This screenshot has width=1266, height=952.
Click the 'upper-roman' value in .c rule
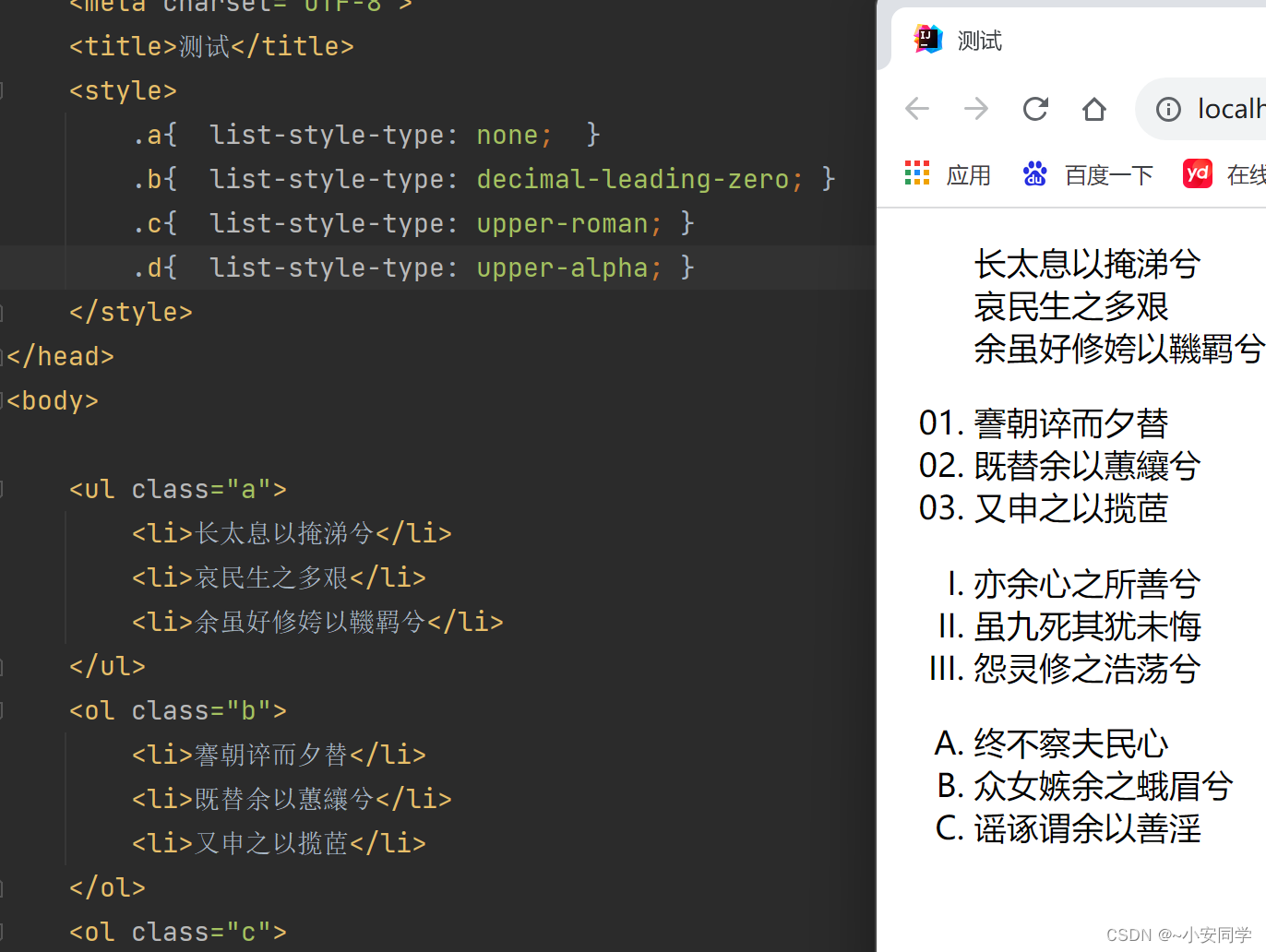point(562,224)
